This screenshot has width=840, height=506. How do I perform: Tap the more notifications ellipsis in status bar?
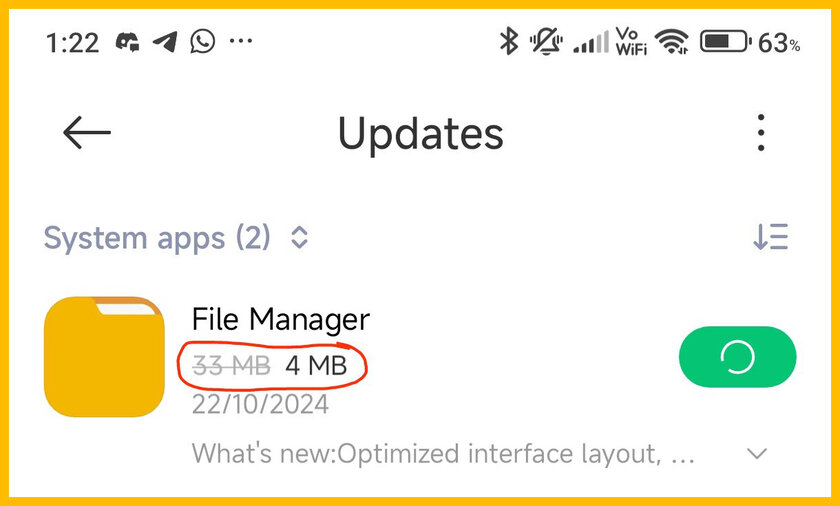pyautogui.click(x=241, y=41)
